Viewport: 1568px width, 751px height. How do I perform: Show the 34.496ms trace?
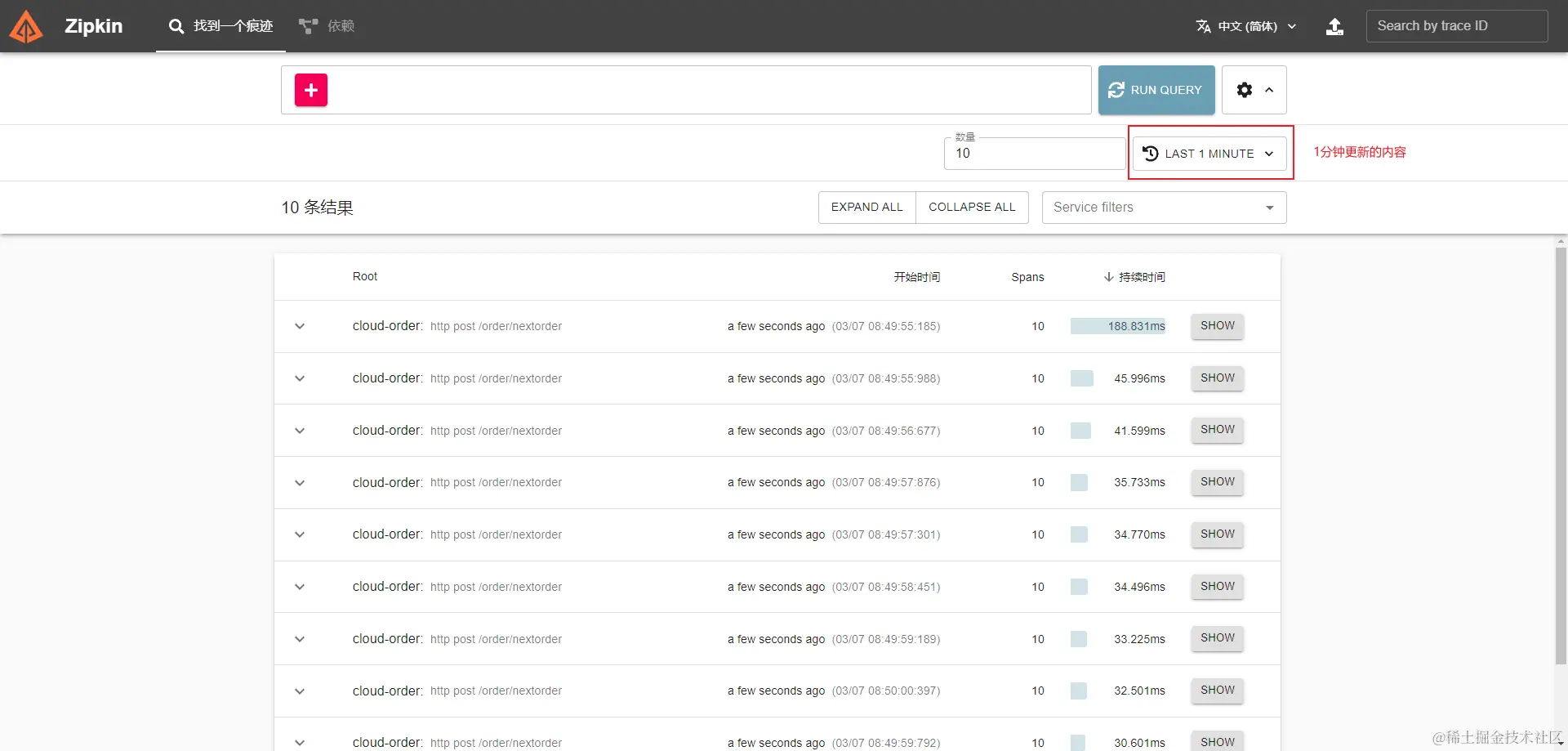tap(1218, 587)
